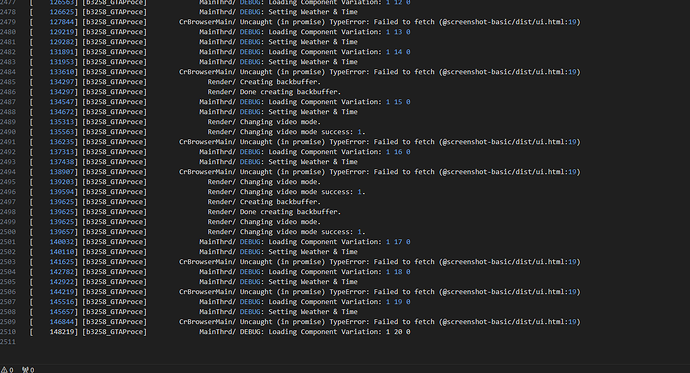Click '[b3258_GTAProce]' tag on line 2508
Screen dimensions: 690x373
pyautogui.click(x=114, y=312)
